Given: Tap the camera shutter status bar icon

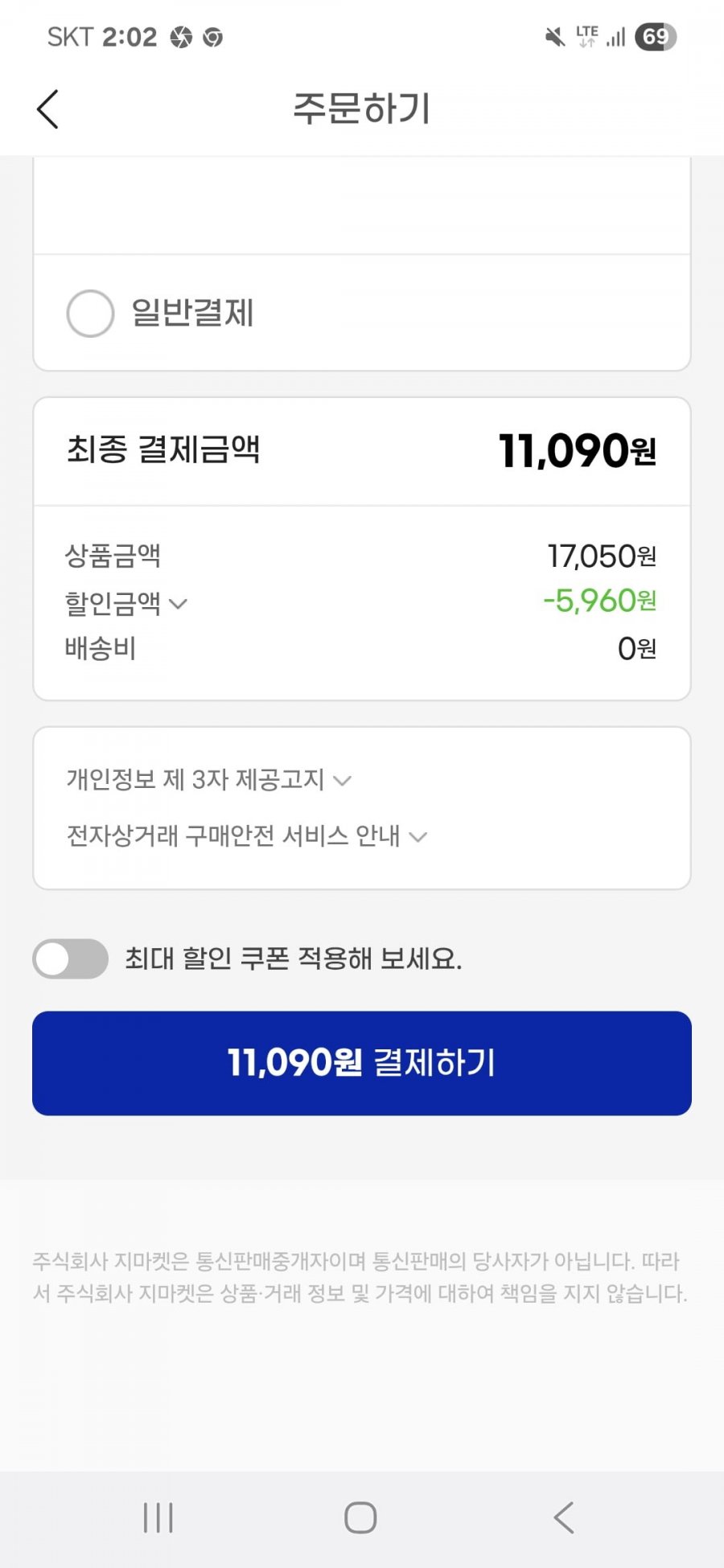Looking at the screenshot, I should pos(182,37).
